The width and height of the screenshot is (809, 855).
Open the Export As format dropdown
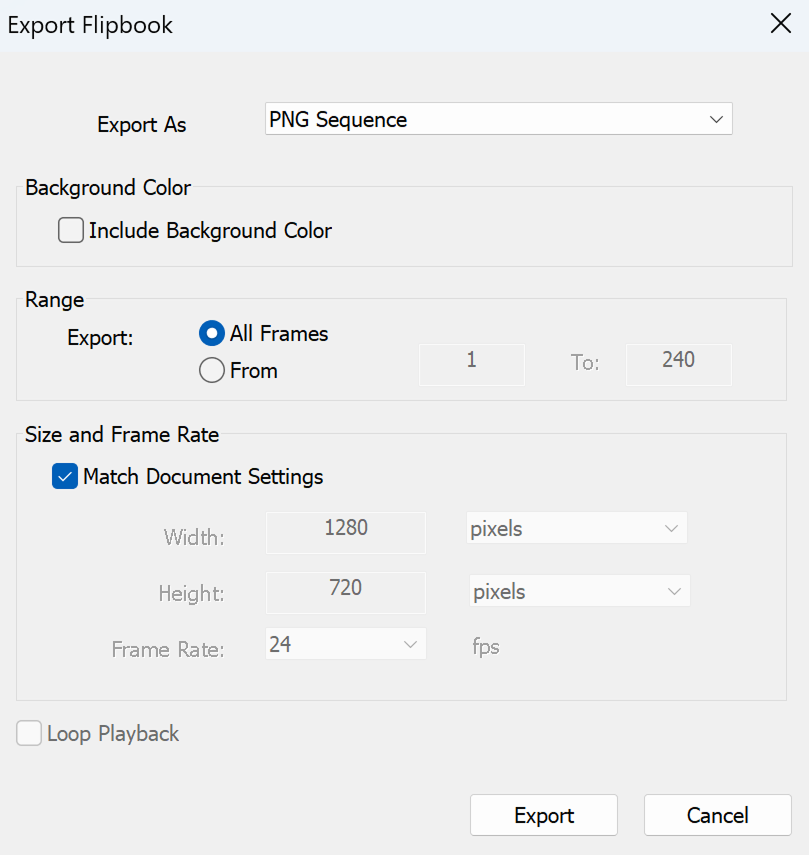[715, 120]
